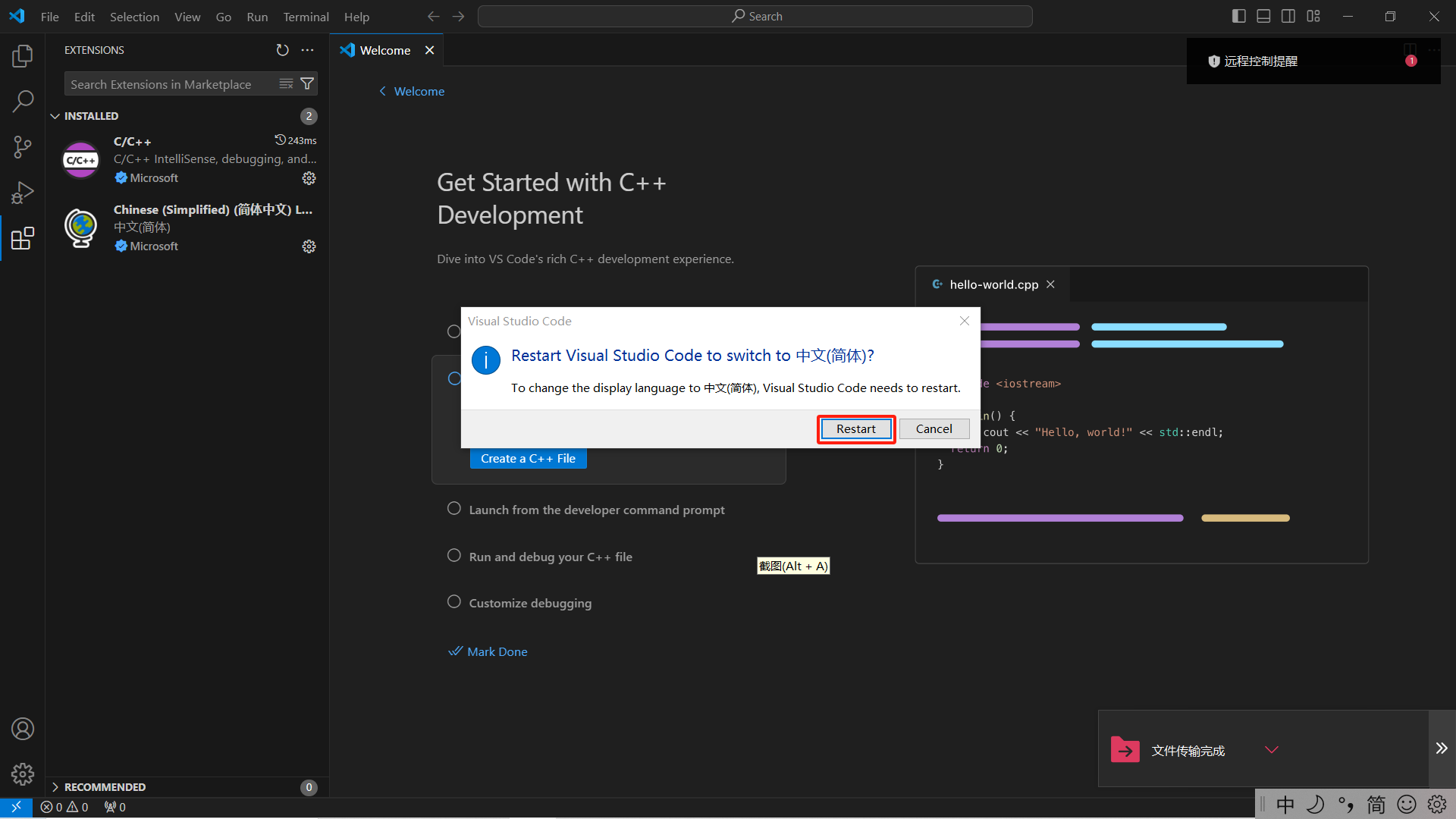Open the Selection menu
1456x819 pixels.
tap(134, 17)
